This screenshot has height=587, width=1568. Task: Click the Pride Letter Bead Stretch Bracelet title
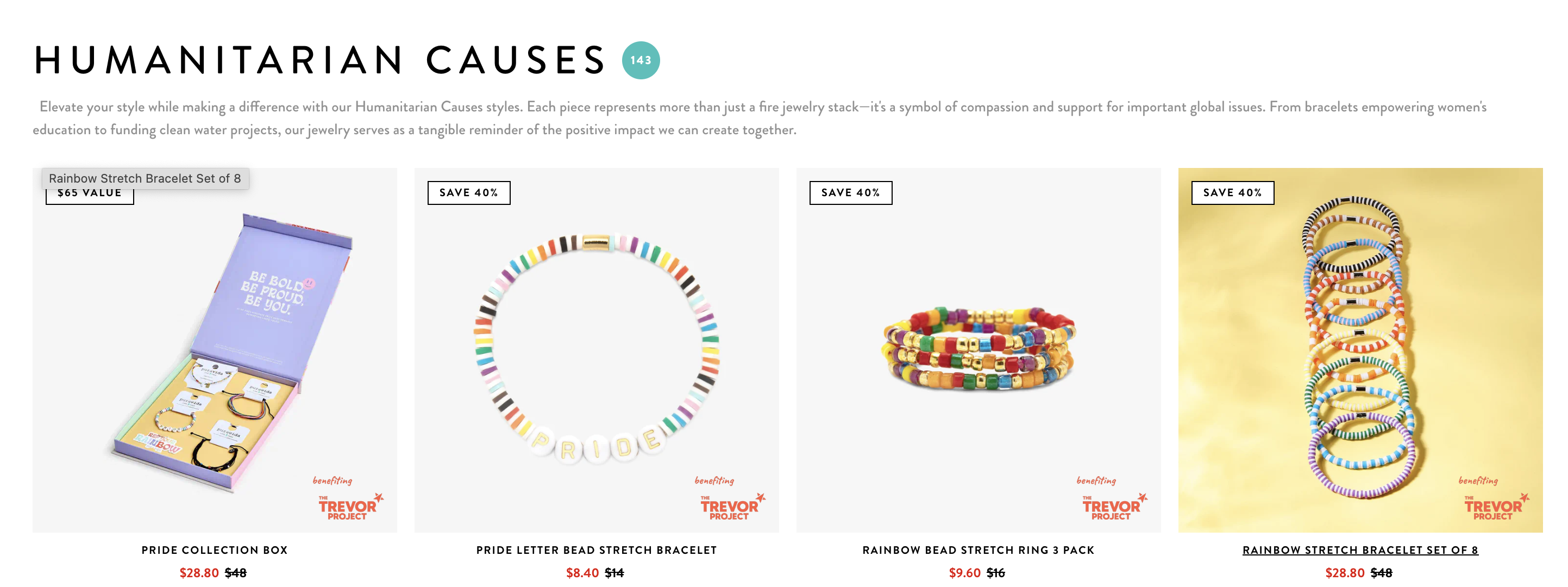click(x=597, y=551)
